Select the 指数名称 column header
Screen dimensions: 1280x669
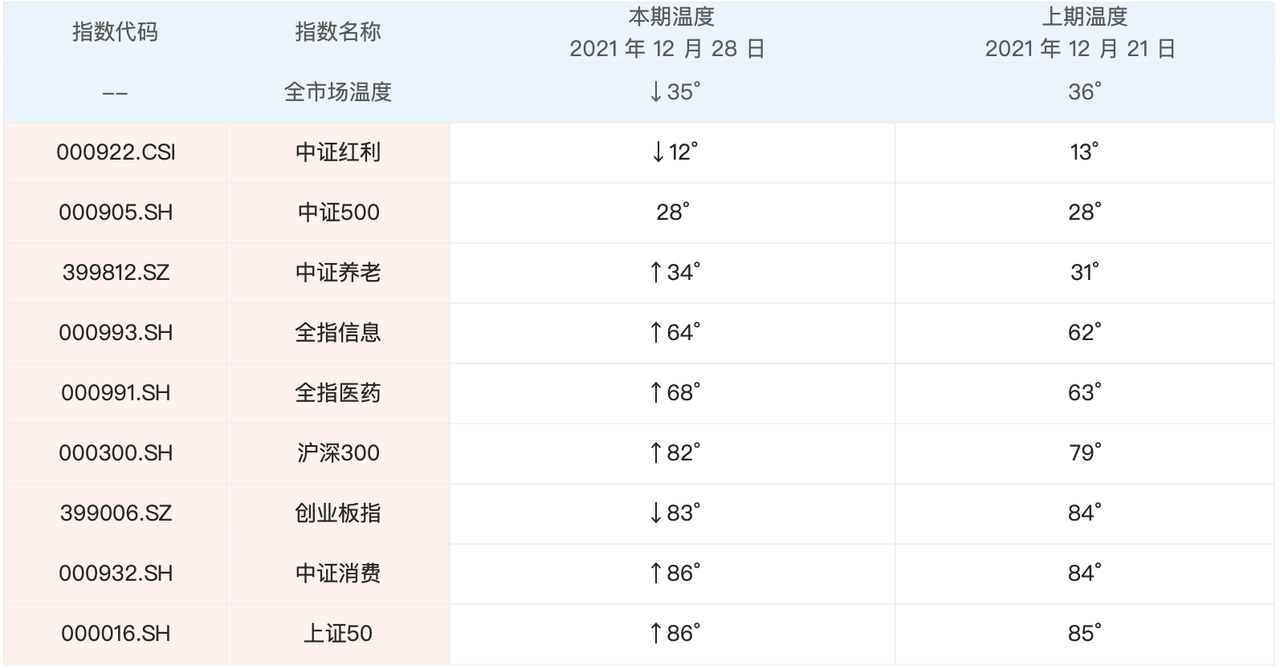[338, 32]
